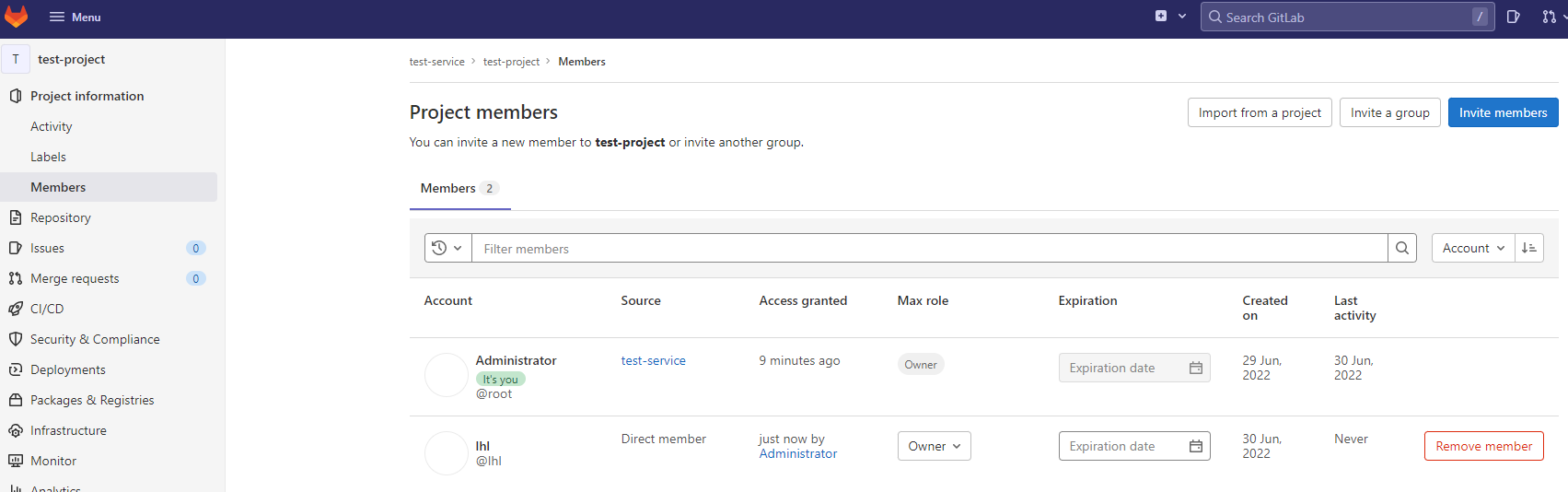This screenshot has width=1568, height=492.
Task: Go to test-service breadcrumb
Action: coord(437,62)
